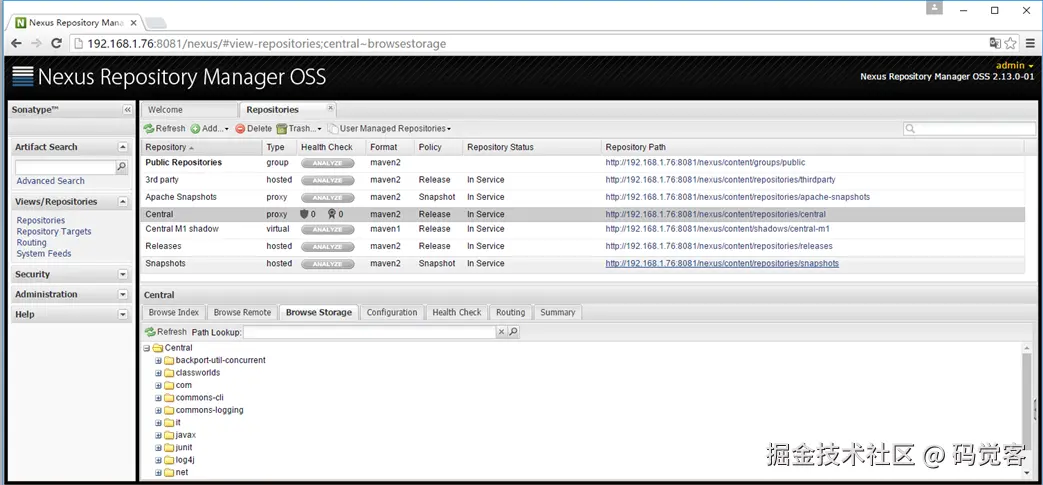Viewport: 1043px width, 485px height.
Task: Open Repositories link in sidebar
Action: (x=41, y=220)
